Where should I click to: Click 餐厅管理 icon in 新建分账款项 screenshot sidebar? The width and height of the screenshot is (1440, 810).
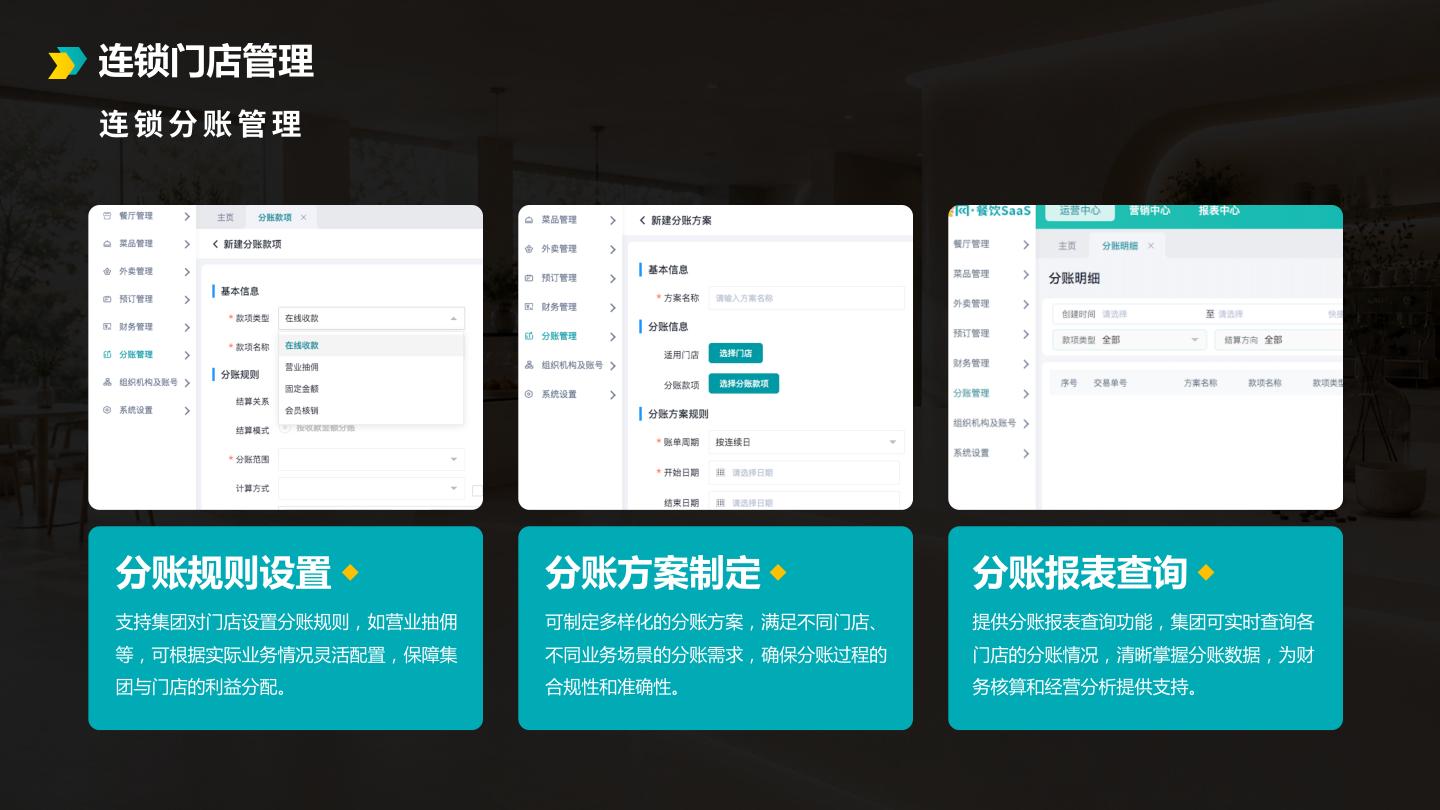click(x=107, y=216)
